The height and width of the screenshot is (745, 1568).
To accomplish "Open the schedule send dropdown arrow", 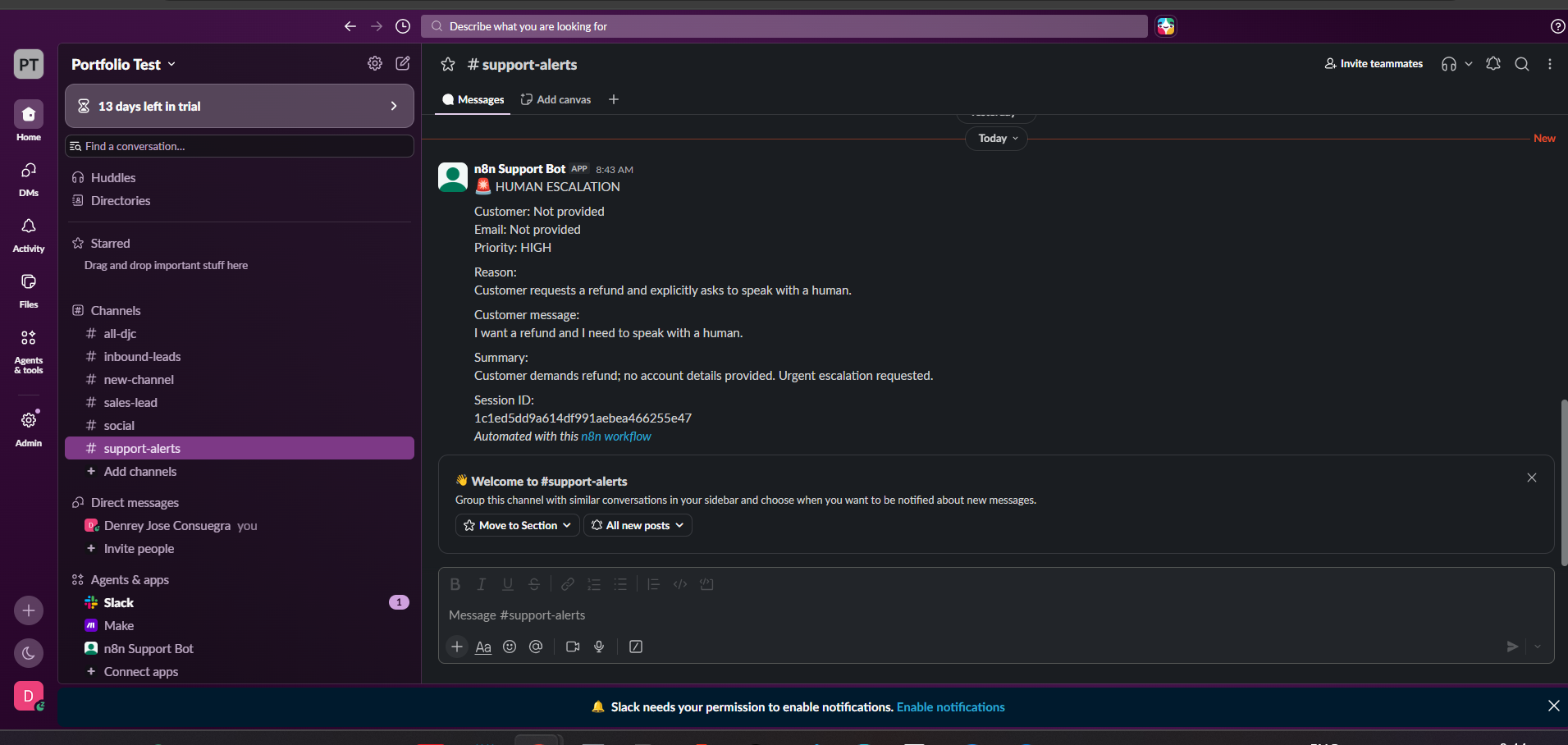I will (1538, 647).
